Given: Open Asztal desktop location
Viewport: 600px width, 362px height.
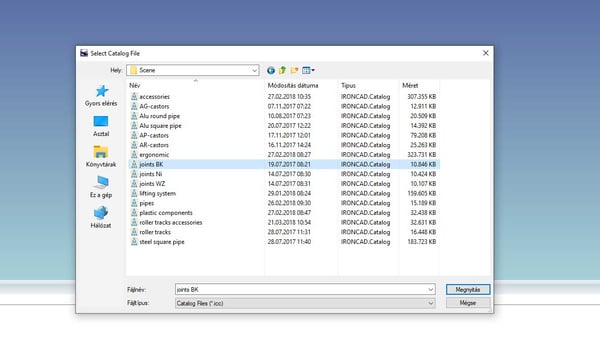Looking at the screenshot, I should coord(101,126).
